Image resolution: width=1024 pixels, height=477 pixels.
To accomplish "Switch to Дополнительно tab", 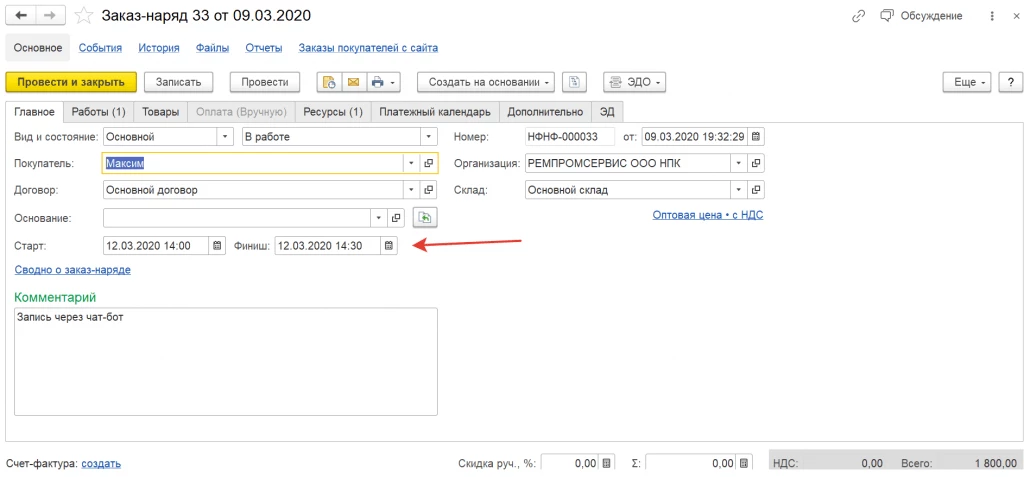I will pyautogui.click(x=545, y=112).
